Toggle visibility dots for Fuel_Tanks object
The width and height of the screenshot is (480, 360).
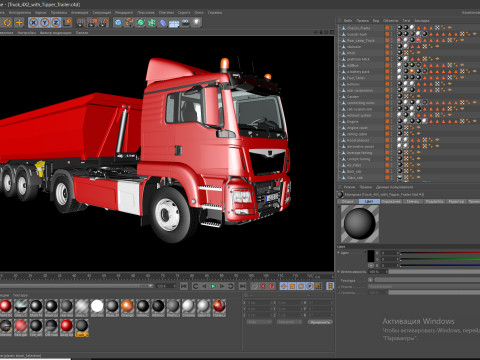click(x=392, y=78)
